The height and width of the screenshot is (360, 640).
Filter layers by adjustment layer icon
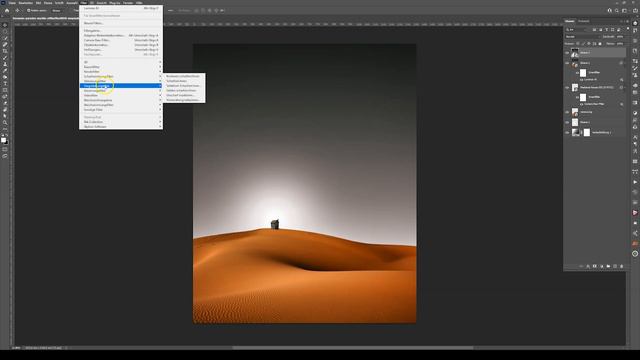[600, 29]
